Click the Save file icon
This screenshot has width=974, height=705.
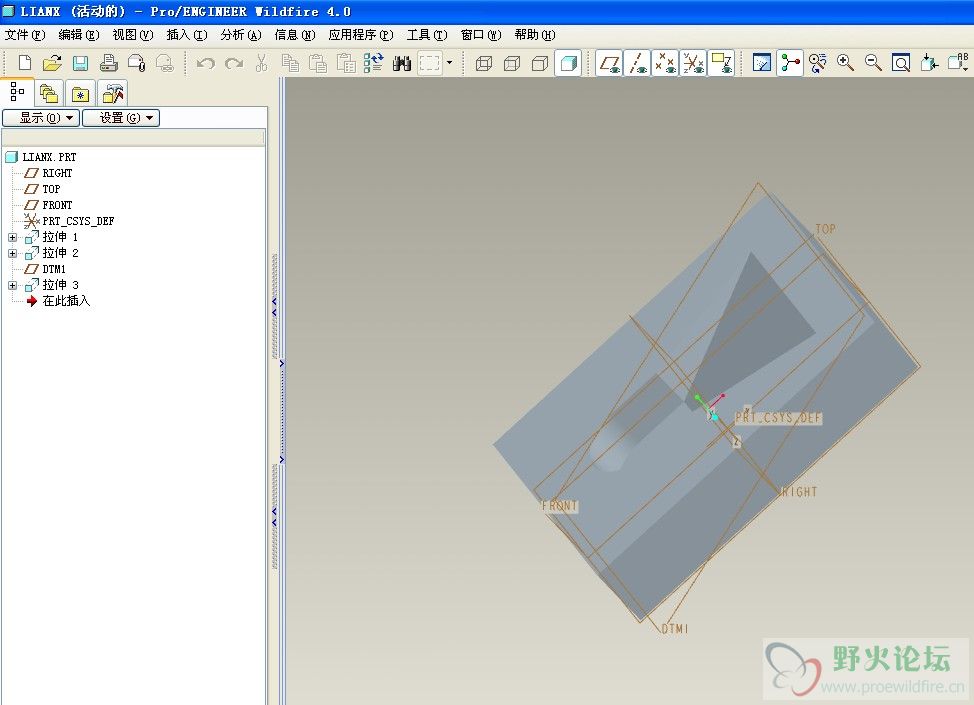point(80,63)
